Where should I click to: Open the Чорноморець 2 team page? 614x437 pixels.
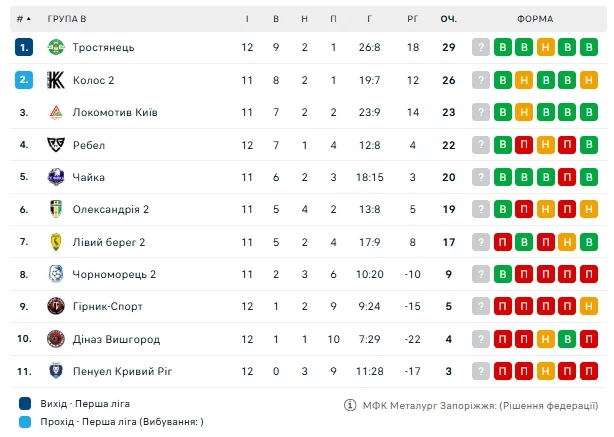click(x=114, y=274)
